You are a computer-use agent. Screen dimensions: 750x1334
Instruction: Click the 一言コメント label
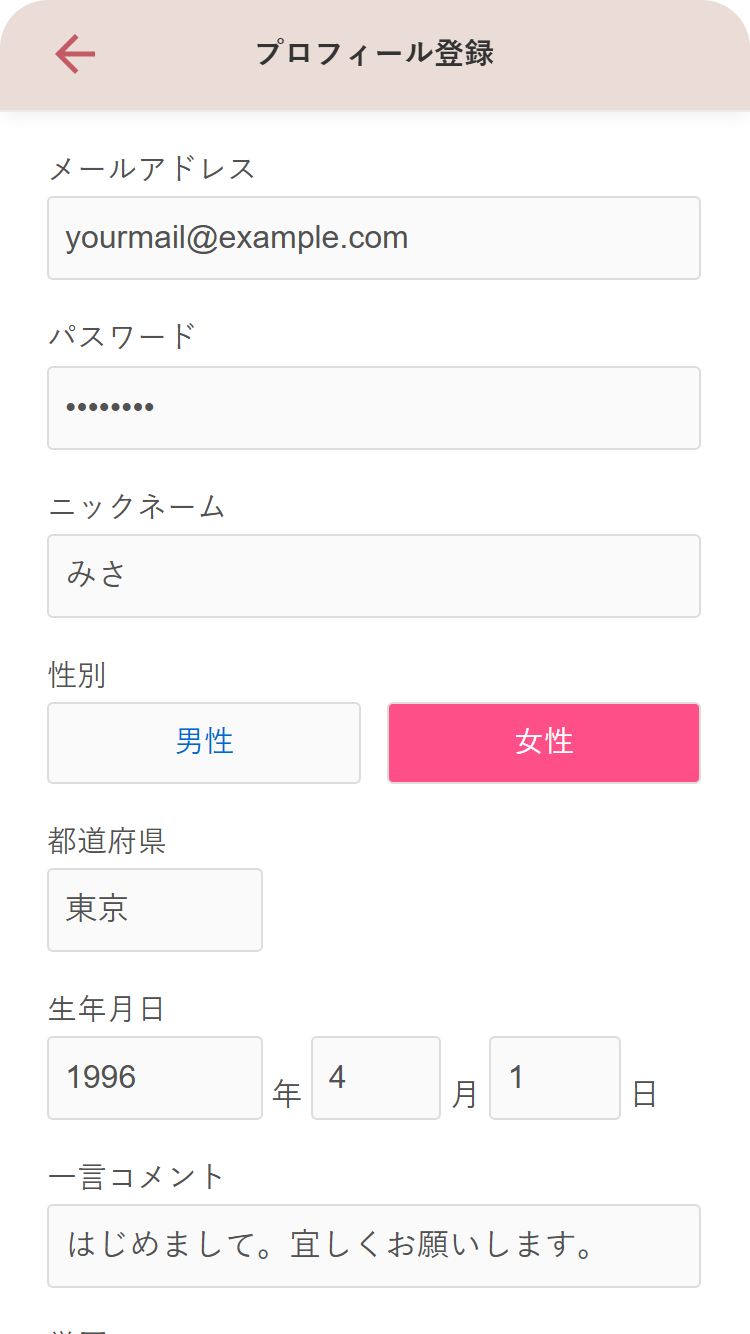coord(137,1178)
